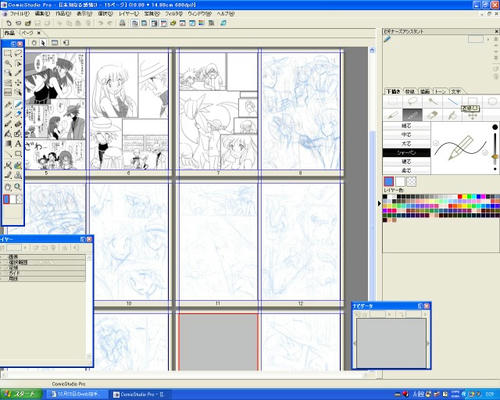Viewport: 500px width, 400px height.
Task: Click the print icon in main toolbar
Action: (x=122, y=23)
